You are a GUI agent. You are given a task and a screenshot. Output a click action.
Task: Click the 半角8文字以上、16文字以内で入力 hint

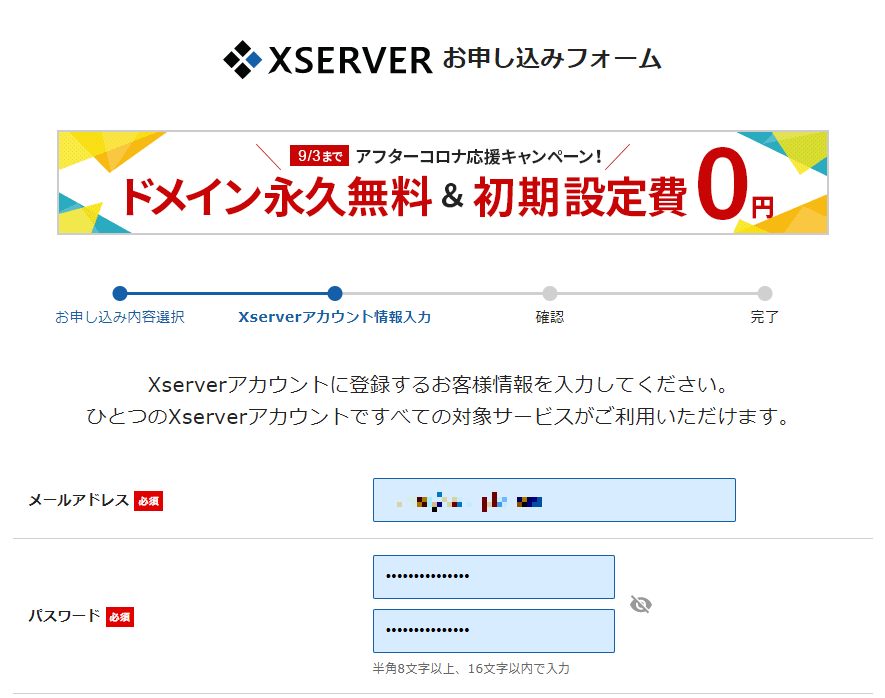click(471, 669)
